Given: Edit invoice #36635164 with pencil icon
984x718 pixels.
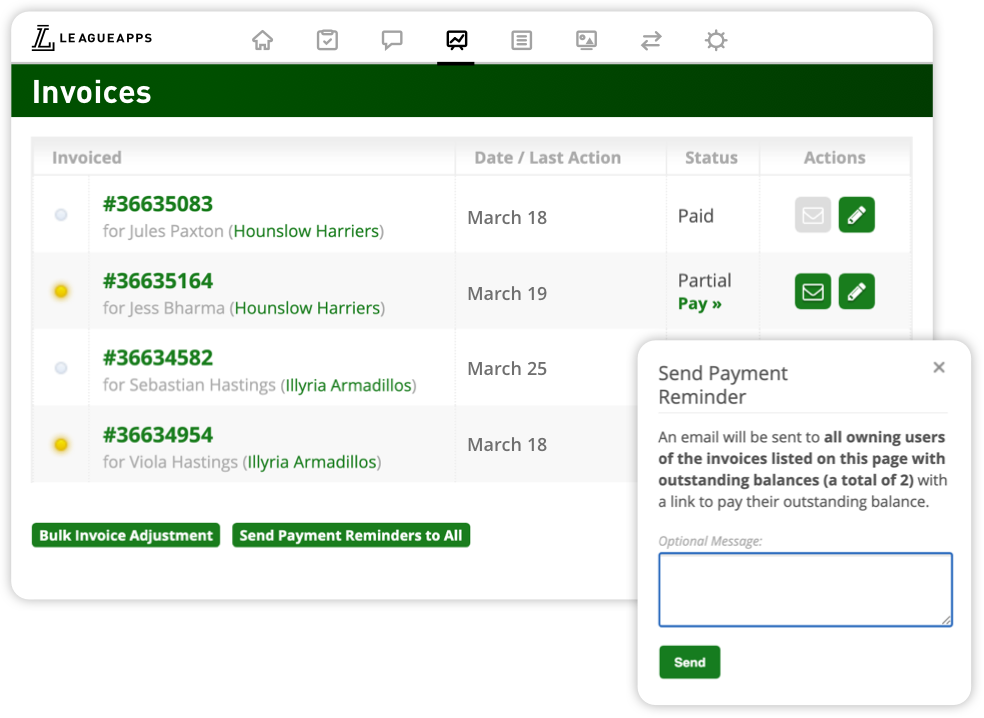Looking at the screenshot, I should [x=857, y=291].
